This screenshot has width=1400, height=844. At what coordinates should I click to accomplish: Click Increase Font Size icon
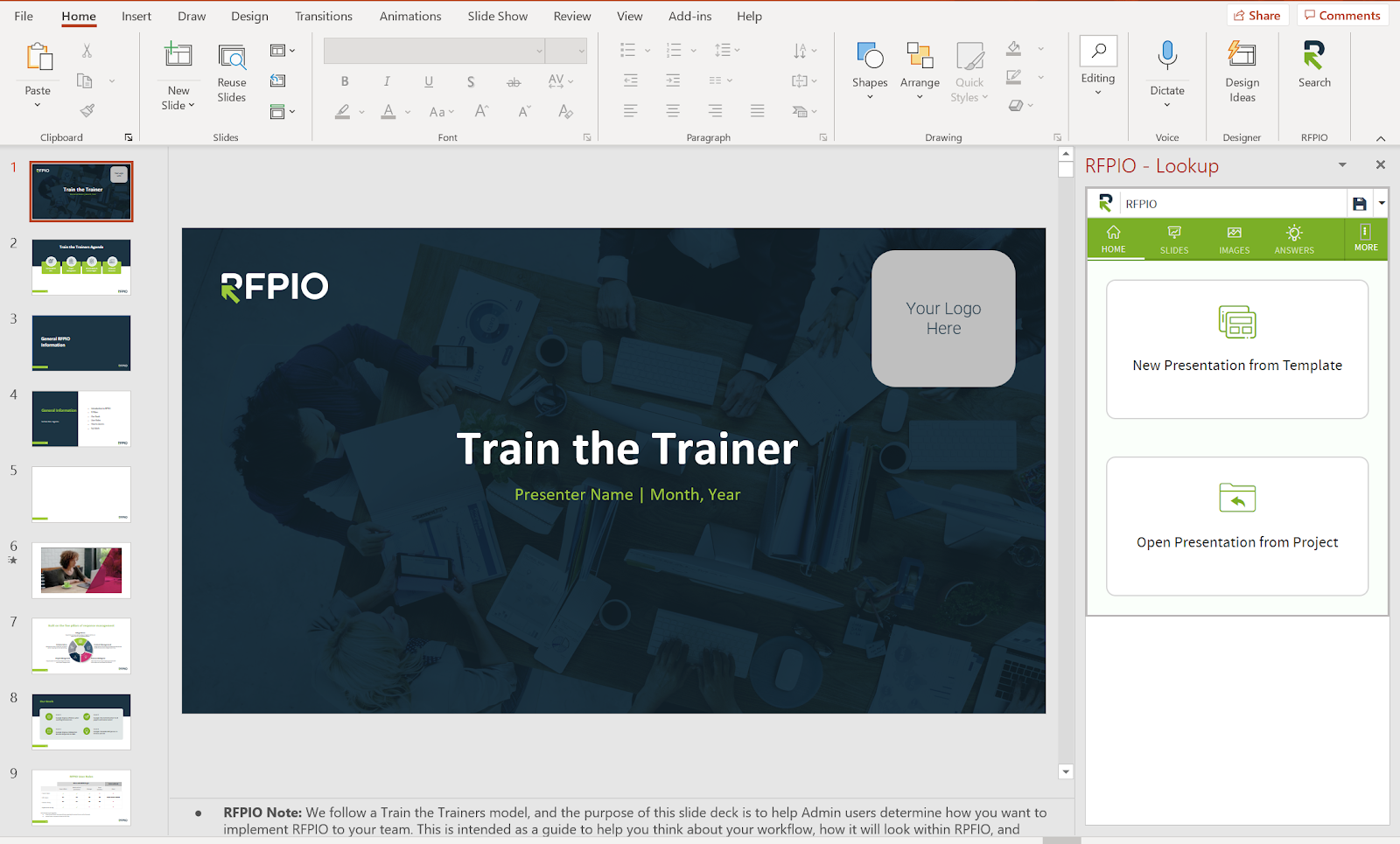481,111
